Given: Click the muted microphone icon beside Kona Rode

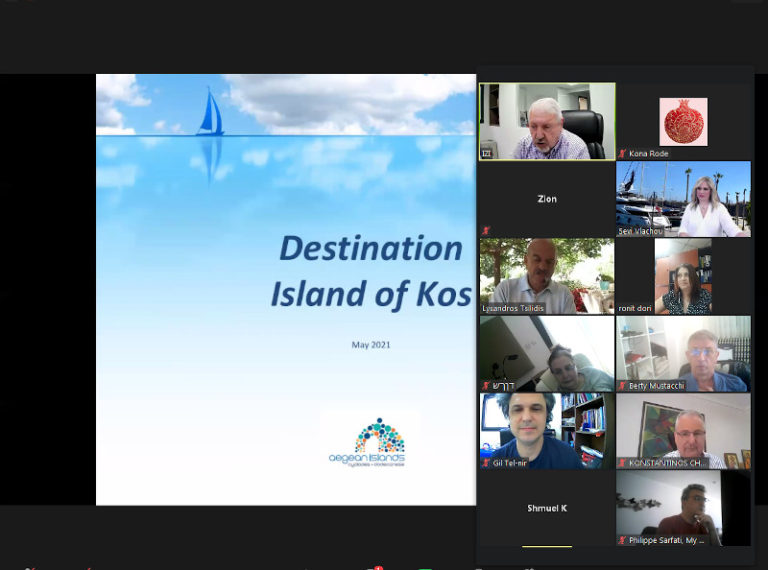Looking at the screenshot, I should coord(622,154).
